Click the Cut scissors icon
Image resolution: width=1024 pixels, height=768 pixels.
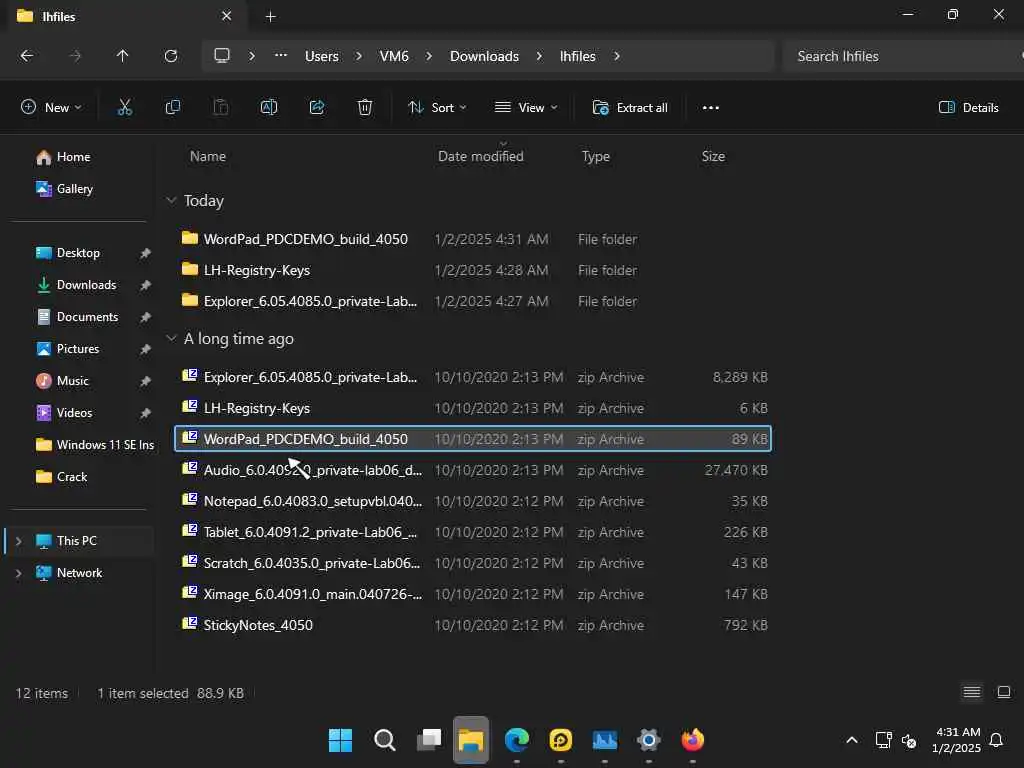pos(124,108)
